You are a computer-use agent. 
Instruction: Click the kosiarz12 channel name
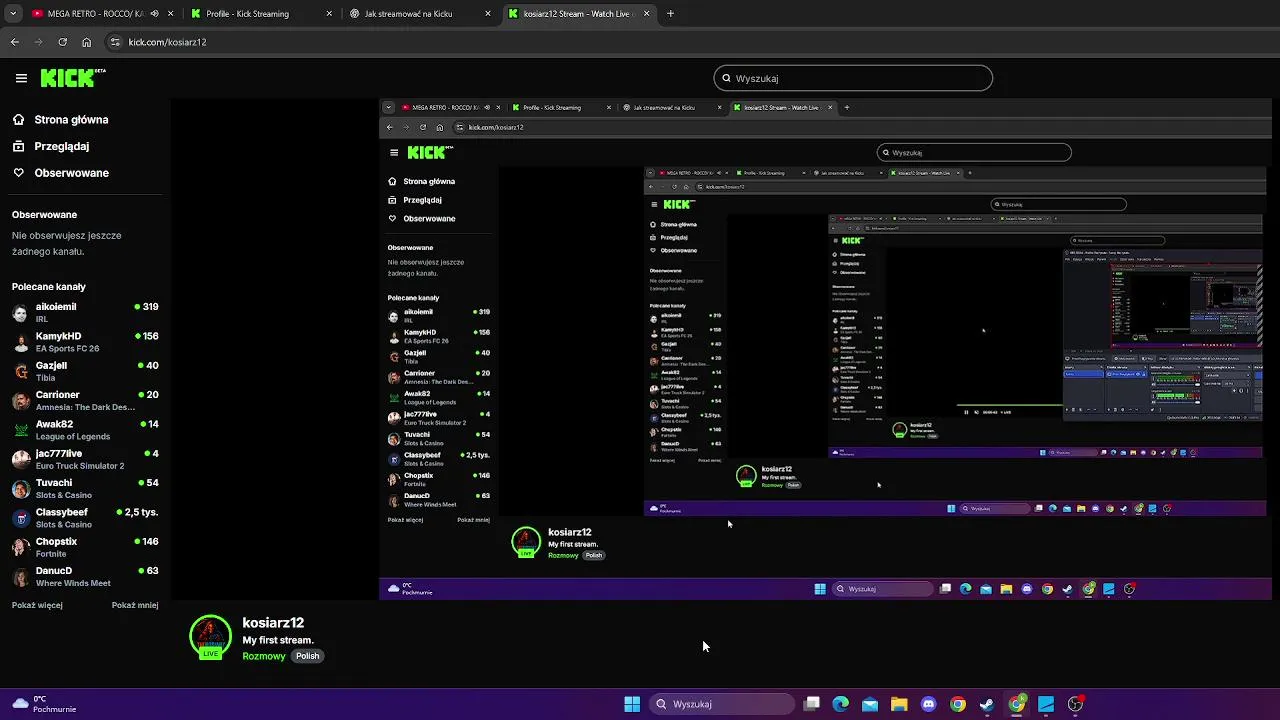coord(273,623)
